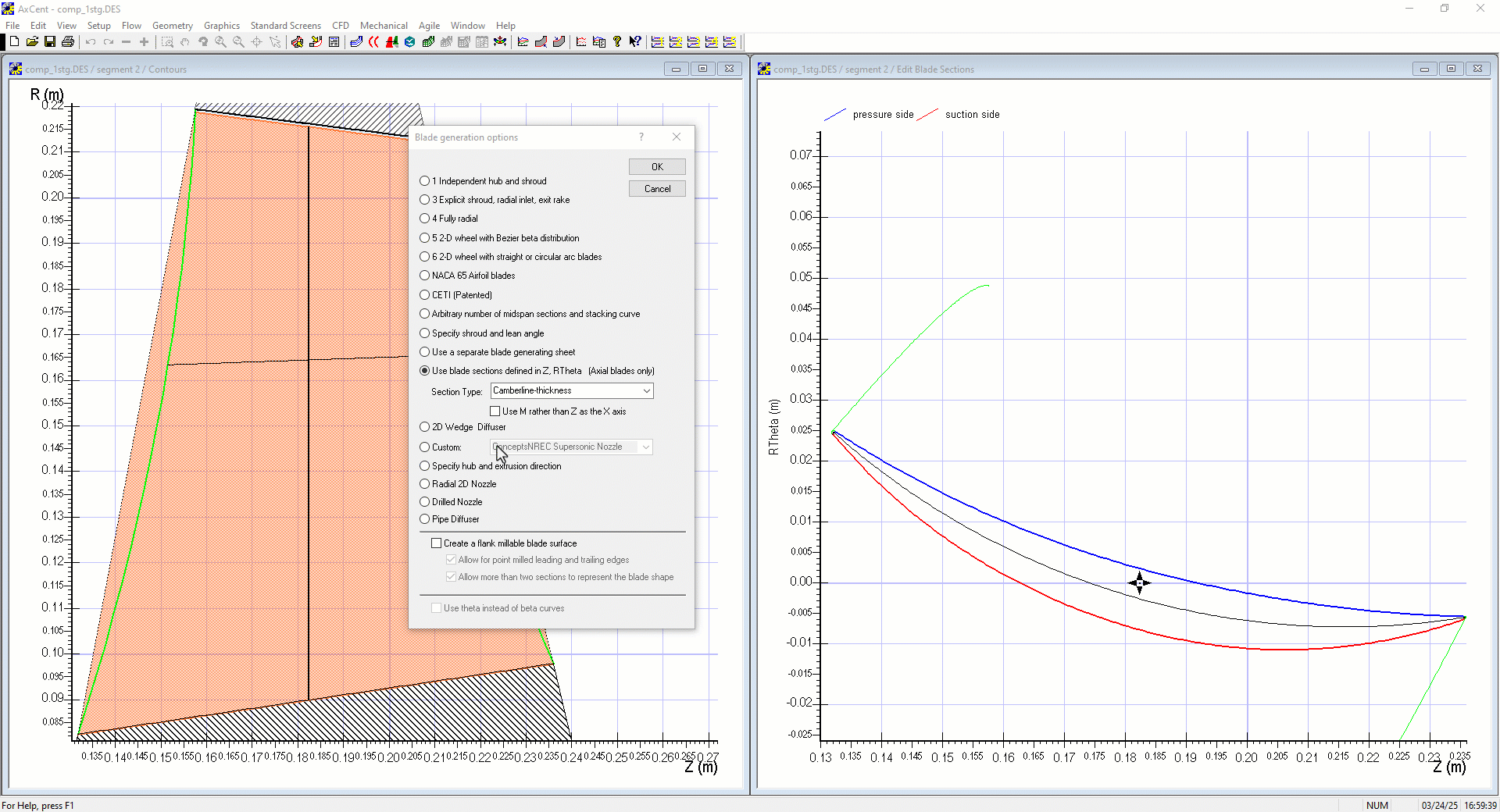
Task: Select the NACA 65 Airfoil blades option
Action: tap(425, 276)
